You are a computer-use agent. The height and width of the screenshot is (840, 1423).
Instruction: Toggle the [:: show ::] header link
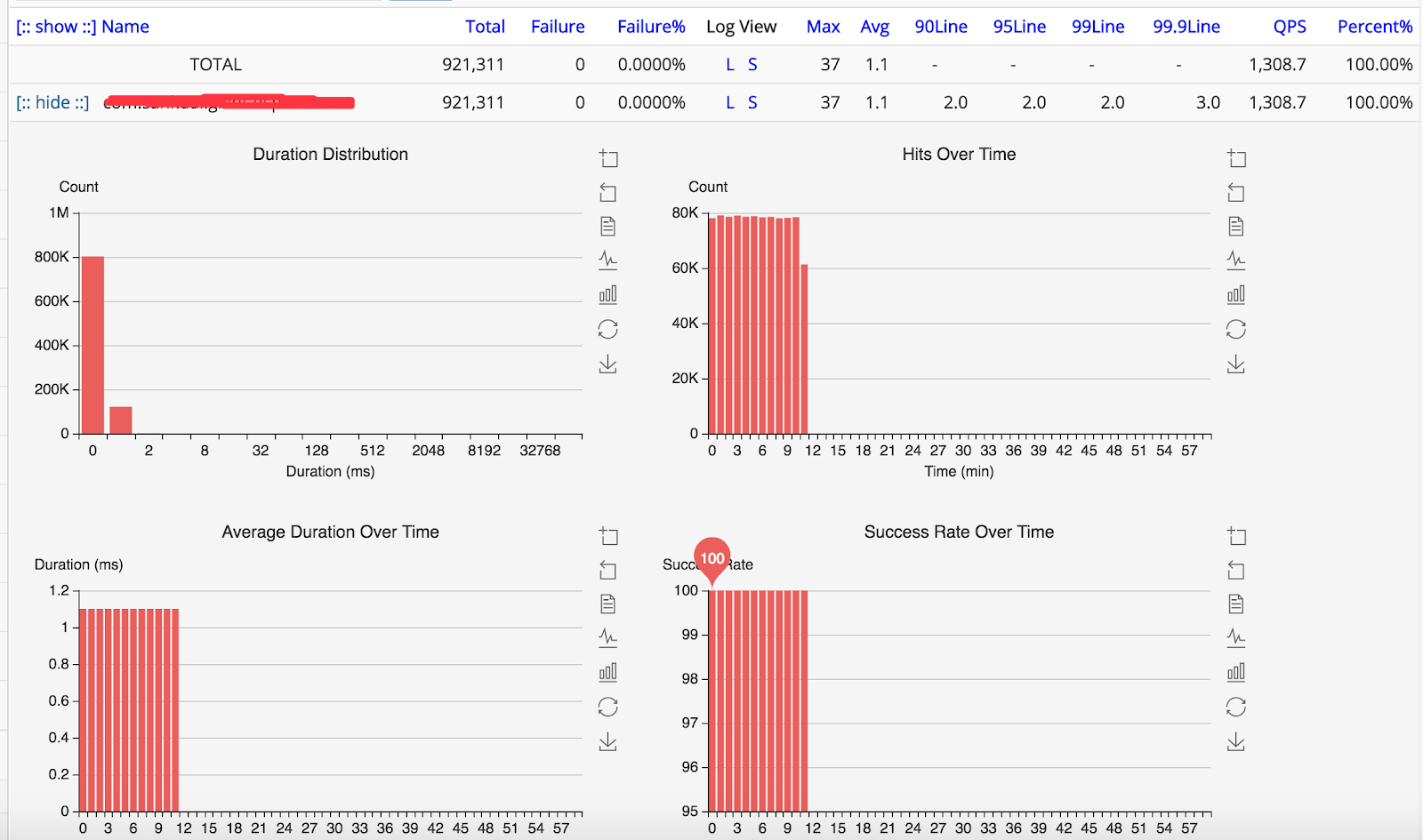tap(56, 27)
